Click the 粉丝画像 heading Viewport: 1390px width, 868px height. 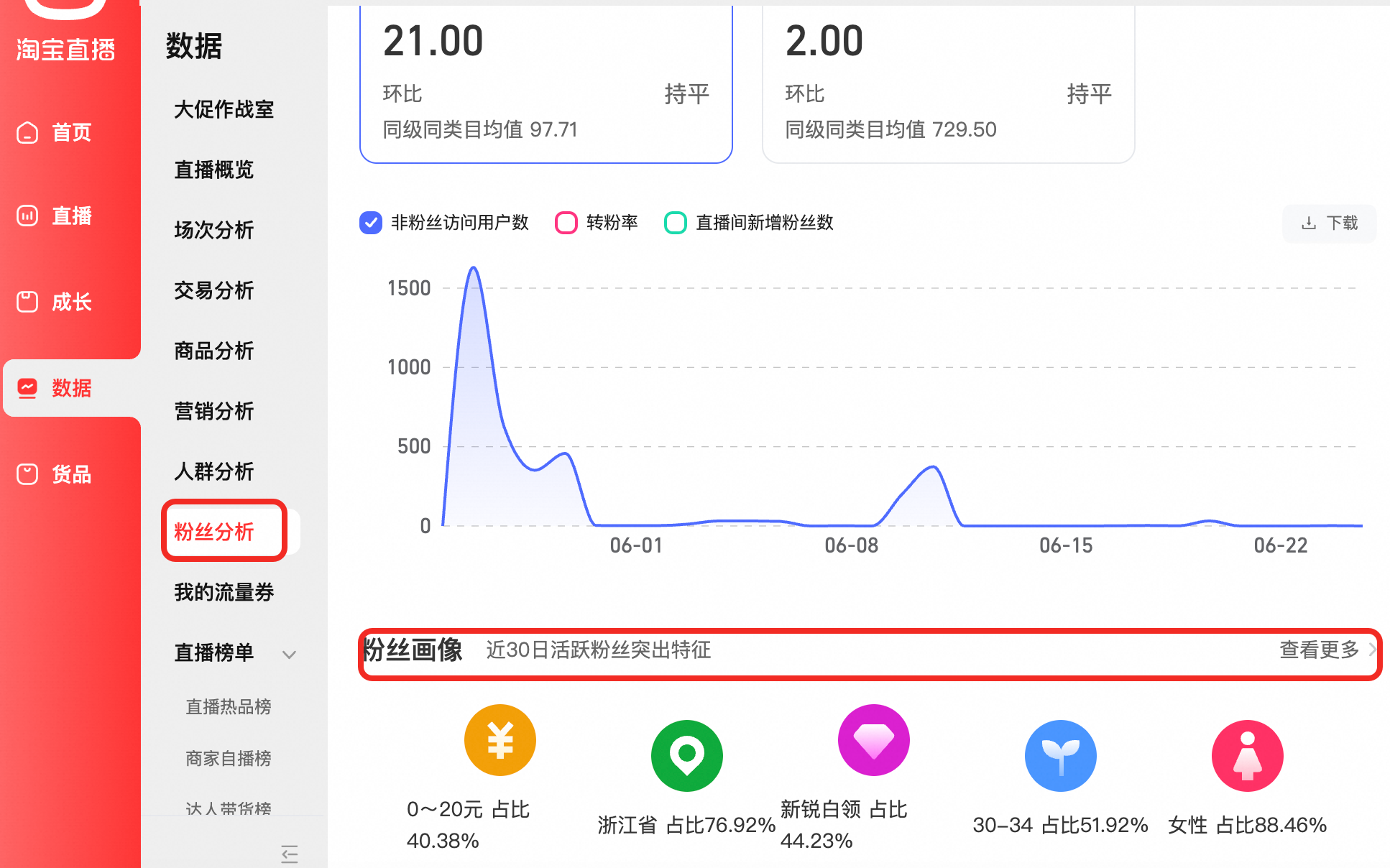click(413, 650)
